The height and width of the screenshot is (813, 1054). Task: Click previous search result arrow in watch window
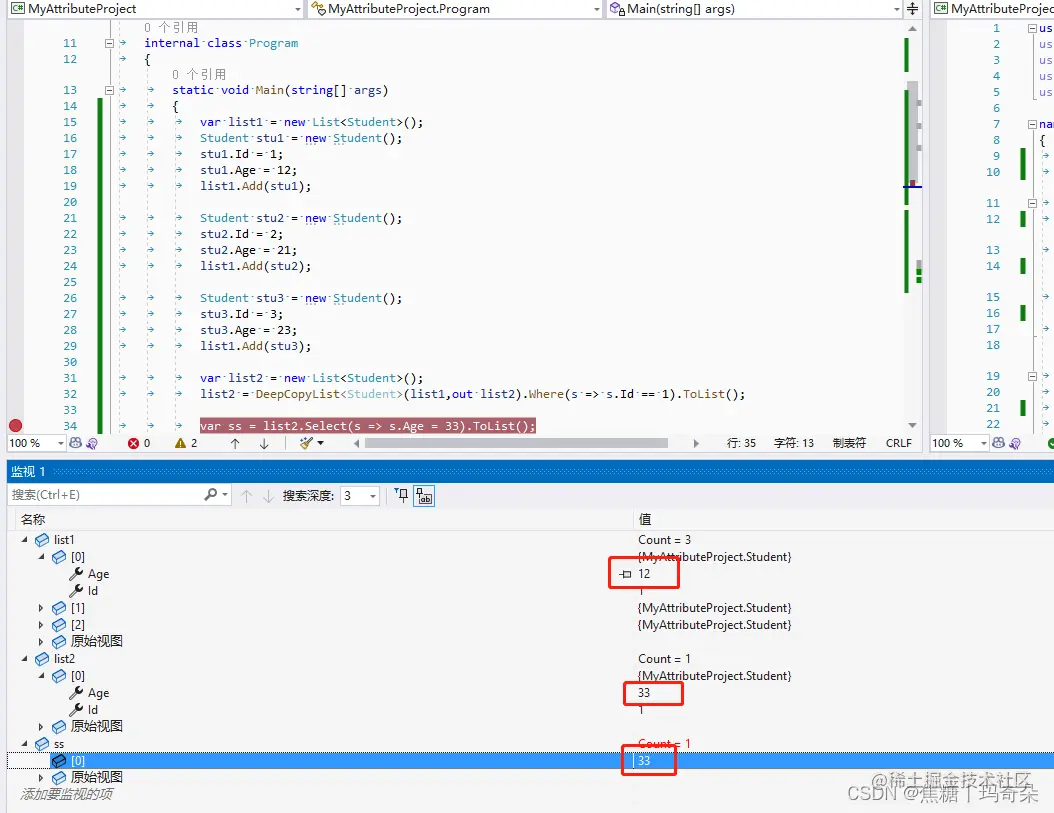pyautogui.click(x=246, y=496)
